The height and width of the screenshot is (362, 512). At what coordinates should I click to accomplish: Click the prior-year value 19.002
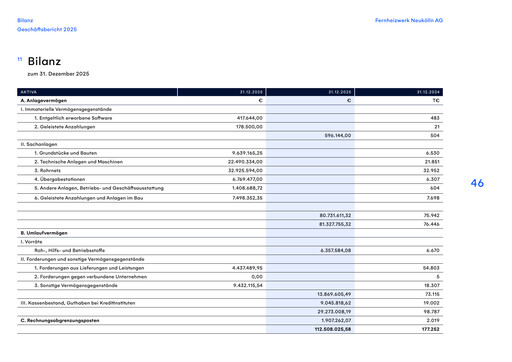pos(432,303)
